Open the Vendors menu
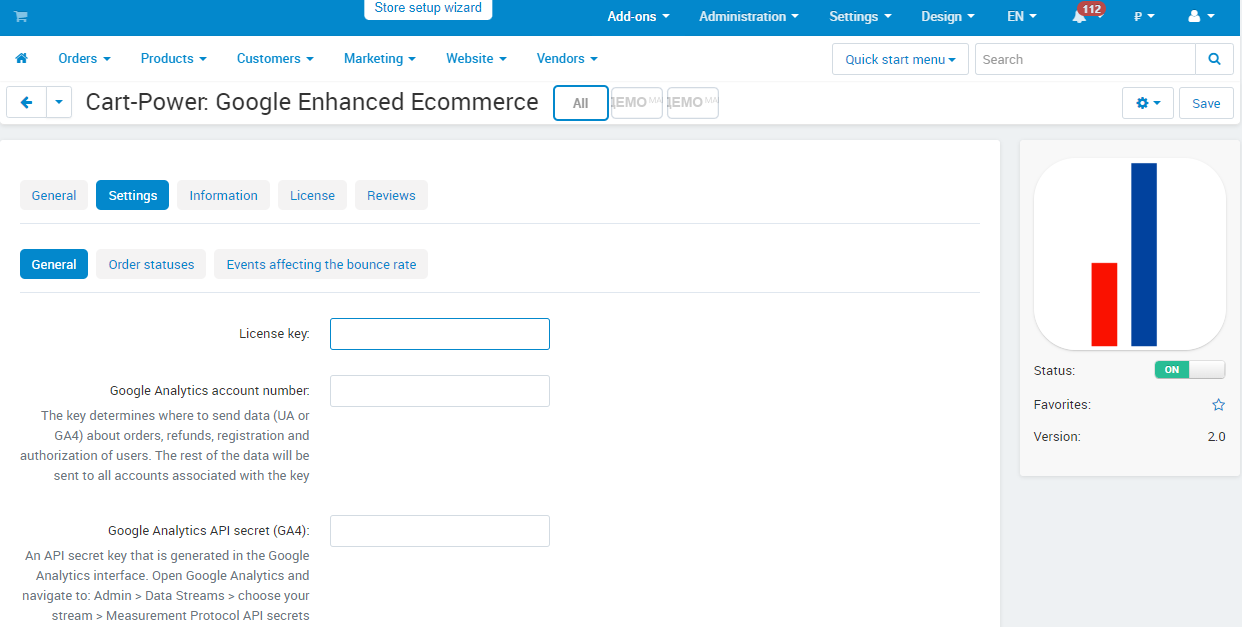 pyautogui.click(x=567, y=58)
